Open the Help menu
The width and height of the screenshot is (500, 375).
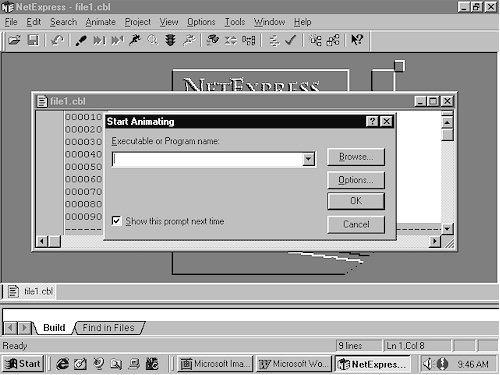click(303, 22)
